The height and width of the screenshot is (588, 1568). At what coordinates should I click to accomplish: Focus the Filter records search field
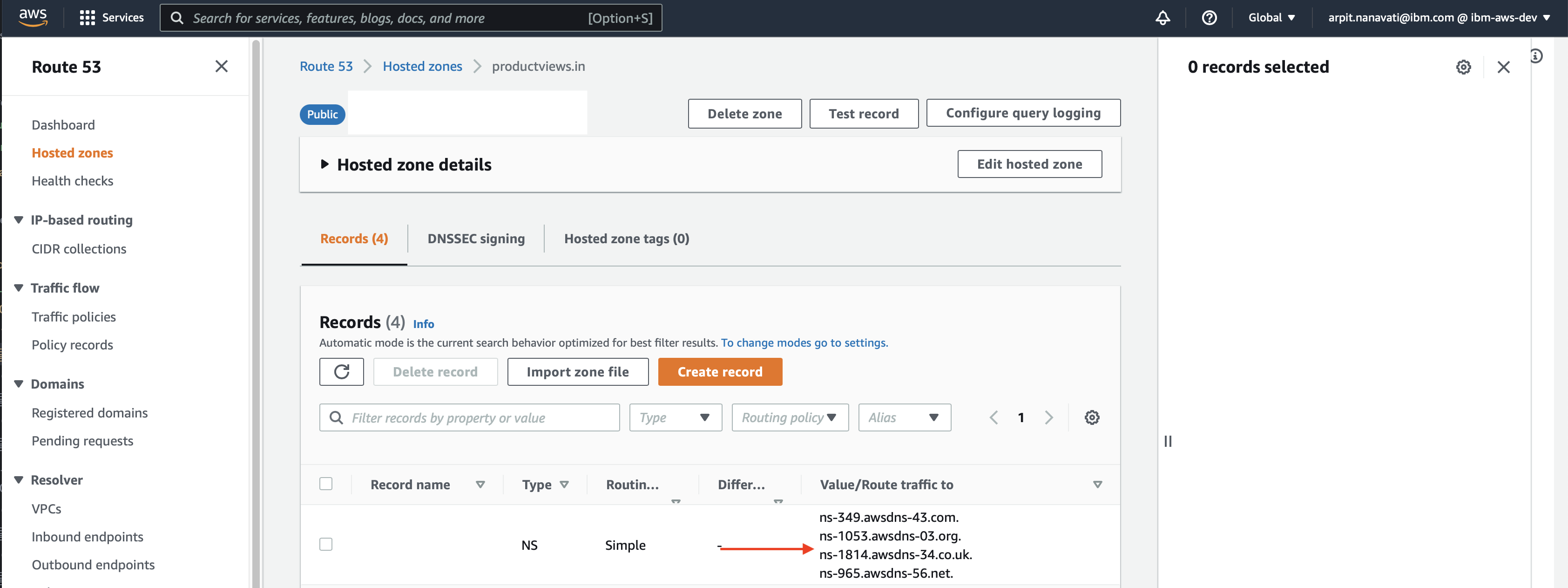coord(469,417)
